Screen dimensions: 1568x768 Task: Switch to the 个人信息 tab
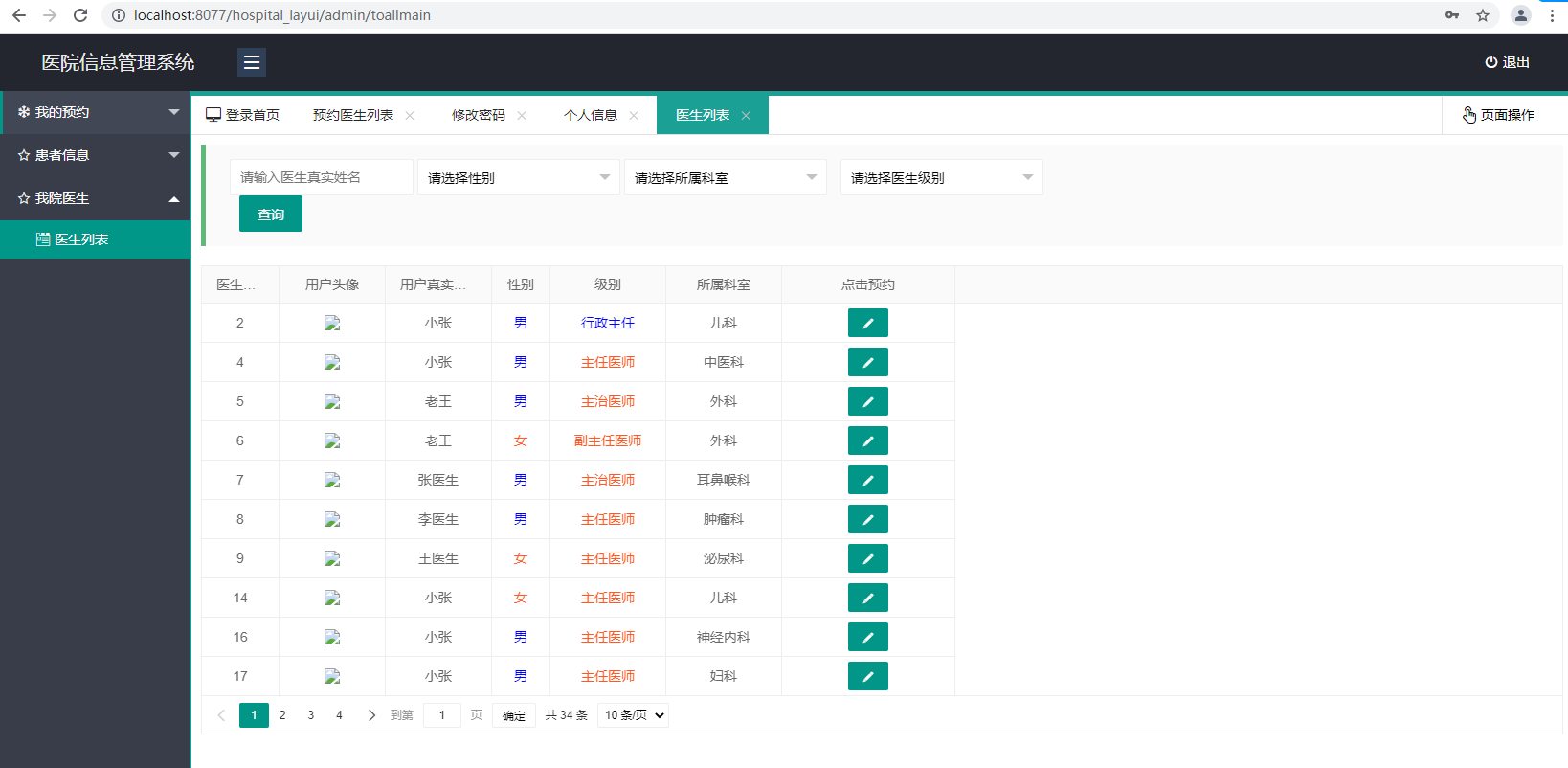click(590, 115)
